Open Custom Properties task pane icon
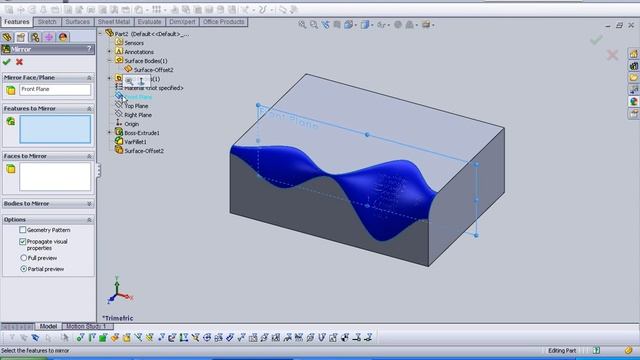 [x=633, y=113]
